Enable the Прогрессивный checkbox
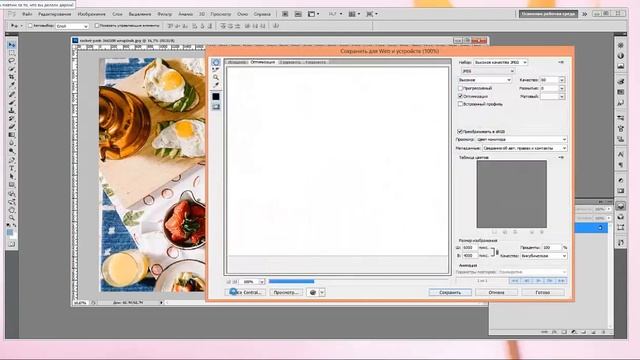Viewport: 640px width, 360px height. click(x=460, y=88)
